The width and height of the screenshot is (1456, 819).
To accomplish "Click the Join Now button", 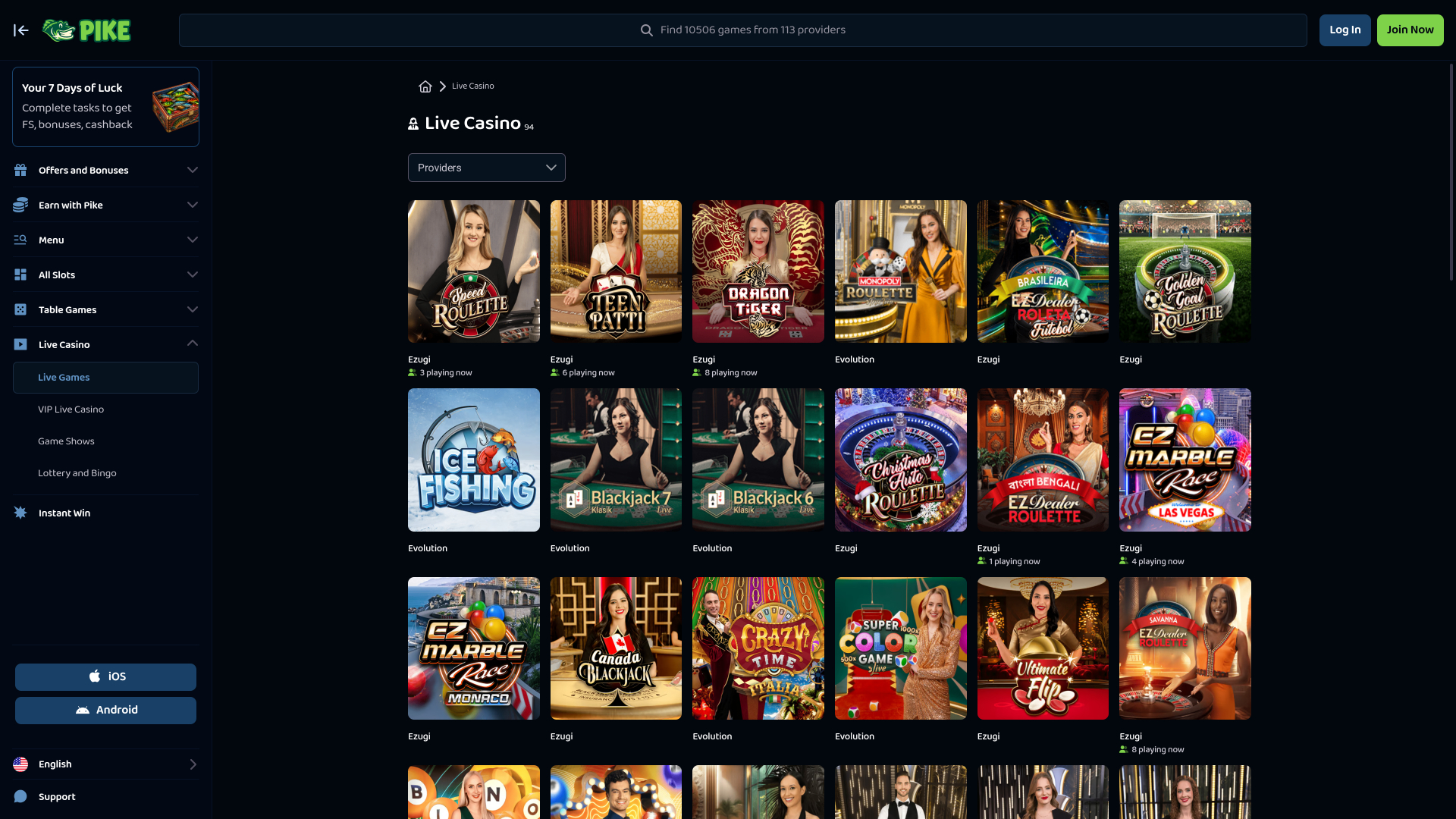I will click(1410, 30).
